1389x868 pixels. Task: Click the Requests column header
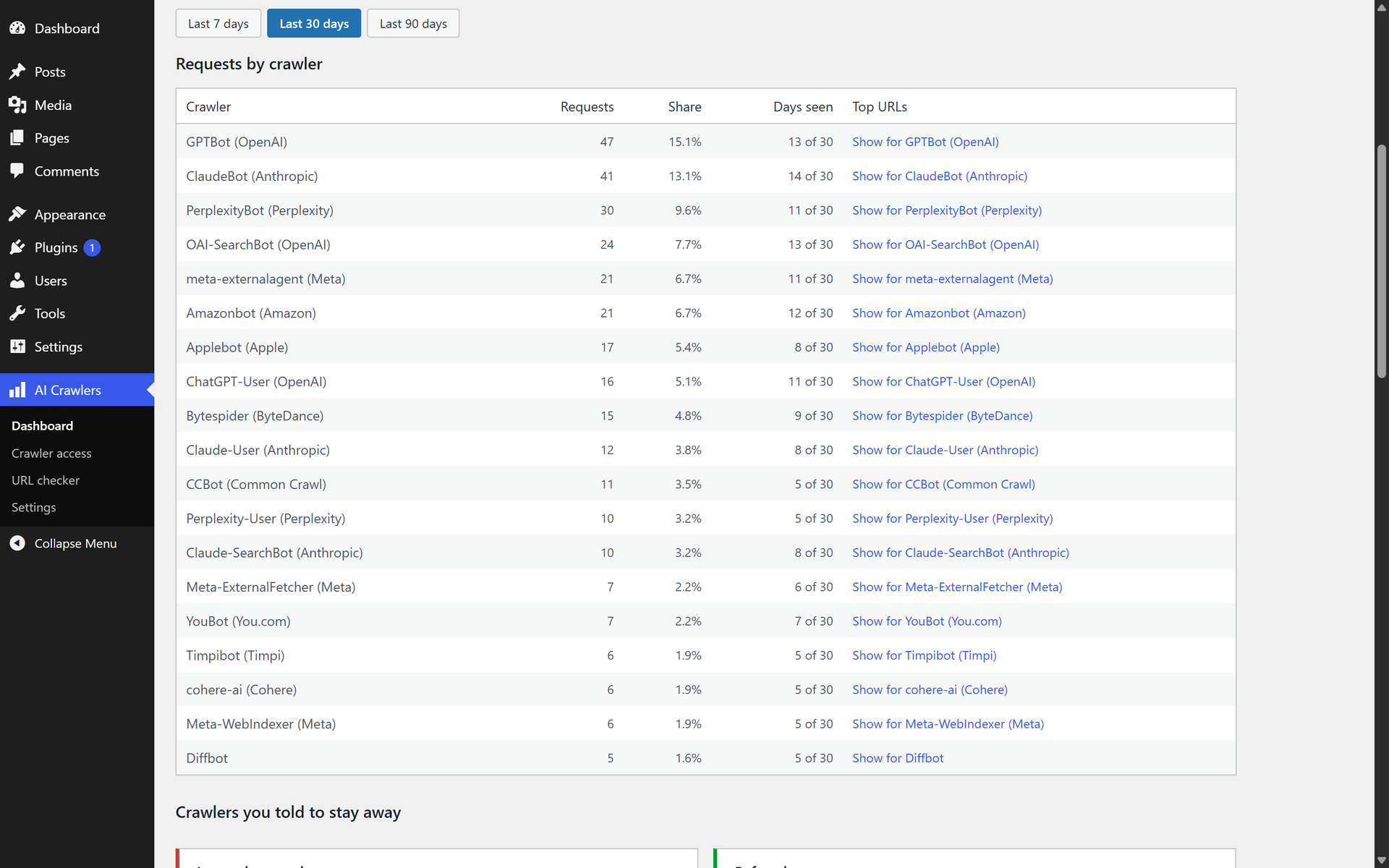587,106
